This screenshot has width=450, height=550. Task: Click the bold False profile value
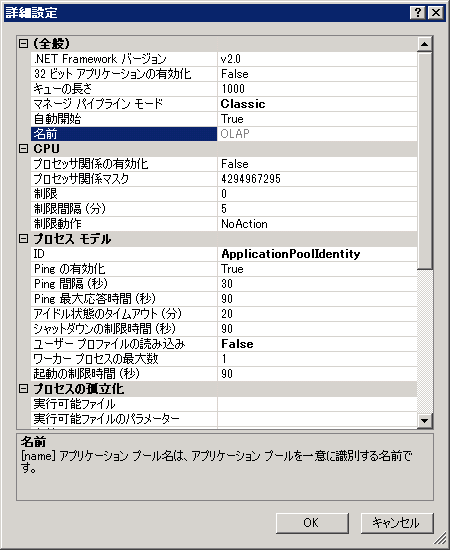[x=317, y=344]
